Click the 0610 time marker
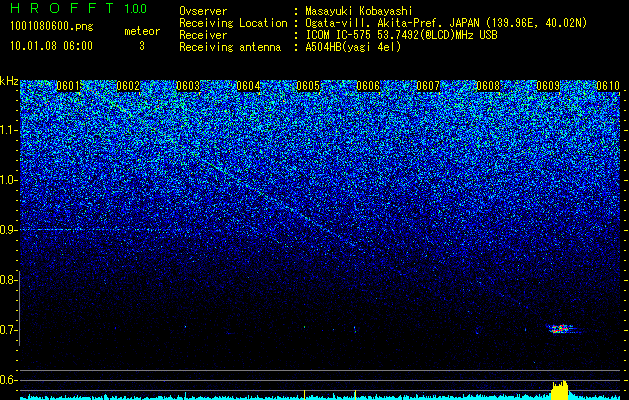 coord(608,86)
